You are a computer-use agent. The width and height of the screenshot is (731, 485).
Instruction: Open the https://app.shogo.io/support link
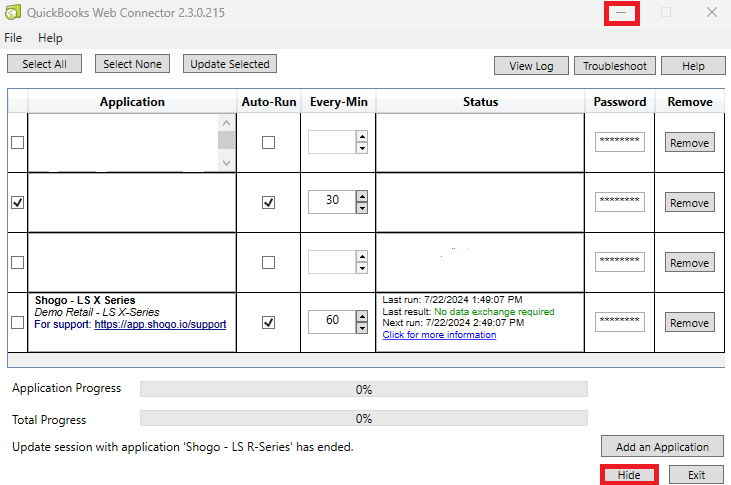(x=160, y=324)
